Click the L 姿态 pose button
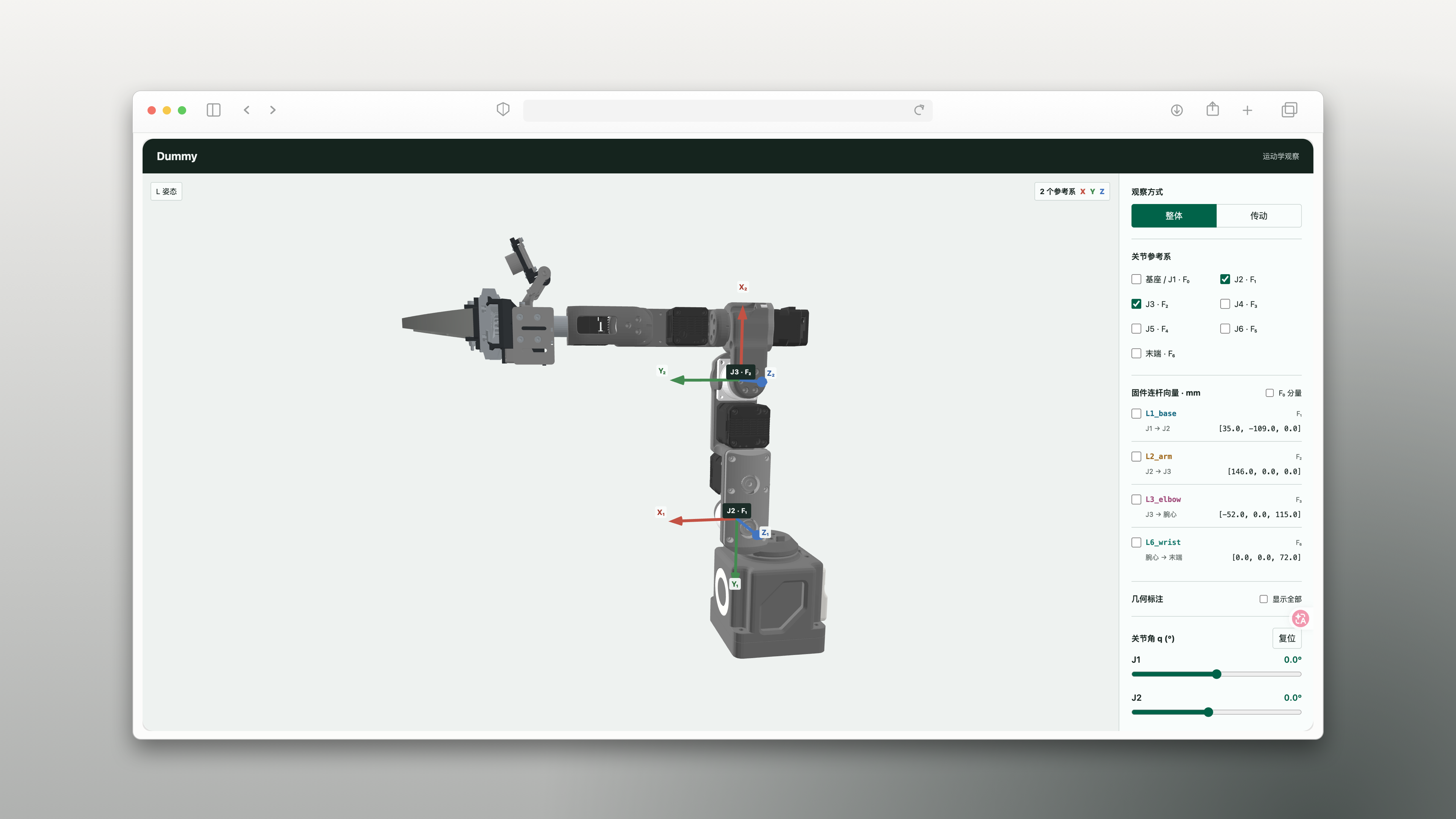The width and height of the screenshot is (1456, 819). [166, 191]
